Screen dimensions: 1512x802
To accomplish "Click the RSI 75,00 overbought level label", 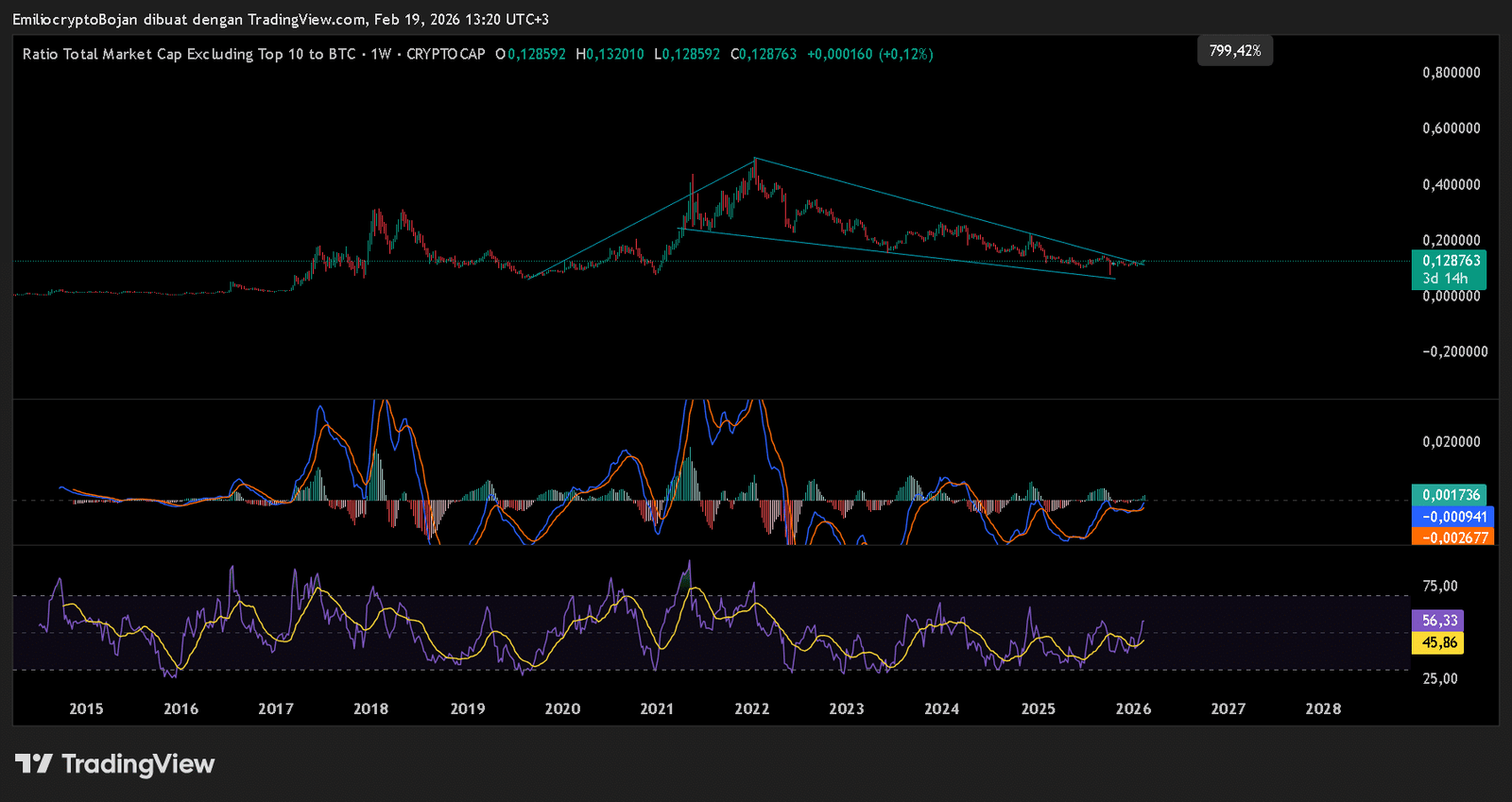I will 1439,586.
